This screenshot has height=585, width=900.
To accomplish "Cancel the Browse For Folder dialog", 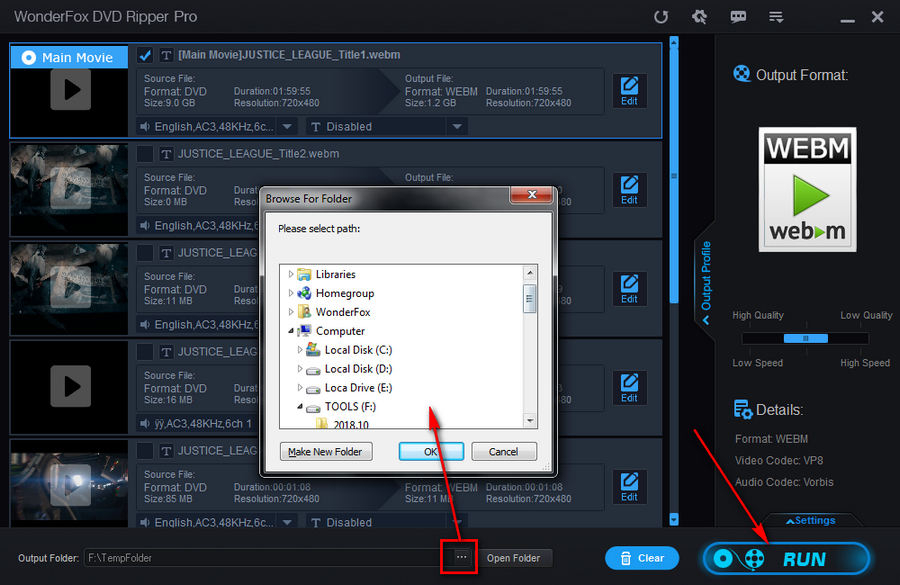I will (503, 451).
